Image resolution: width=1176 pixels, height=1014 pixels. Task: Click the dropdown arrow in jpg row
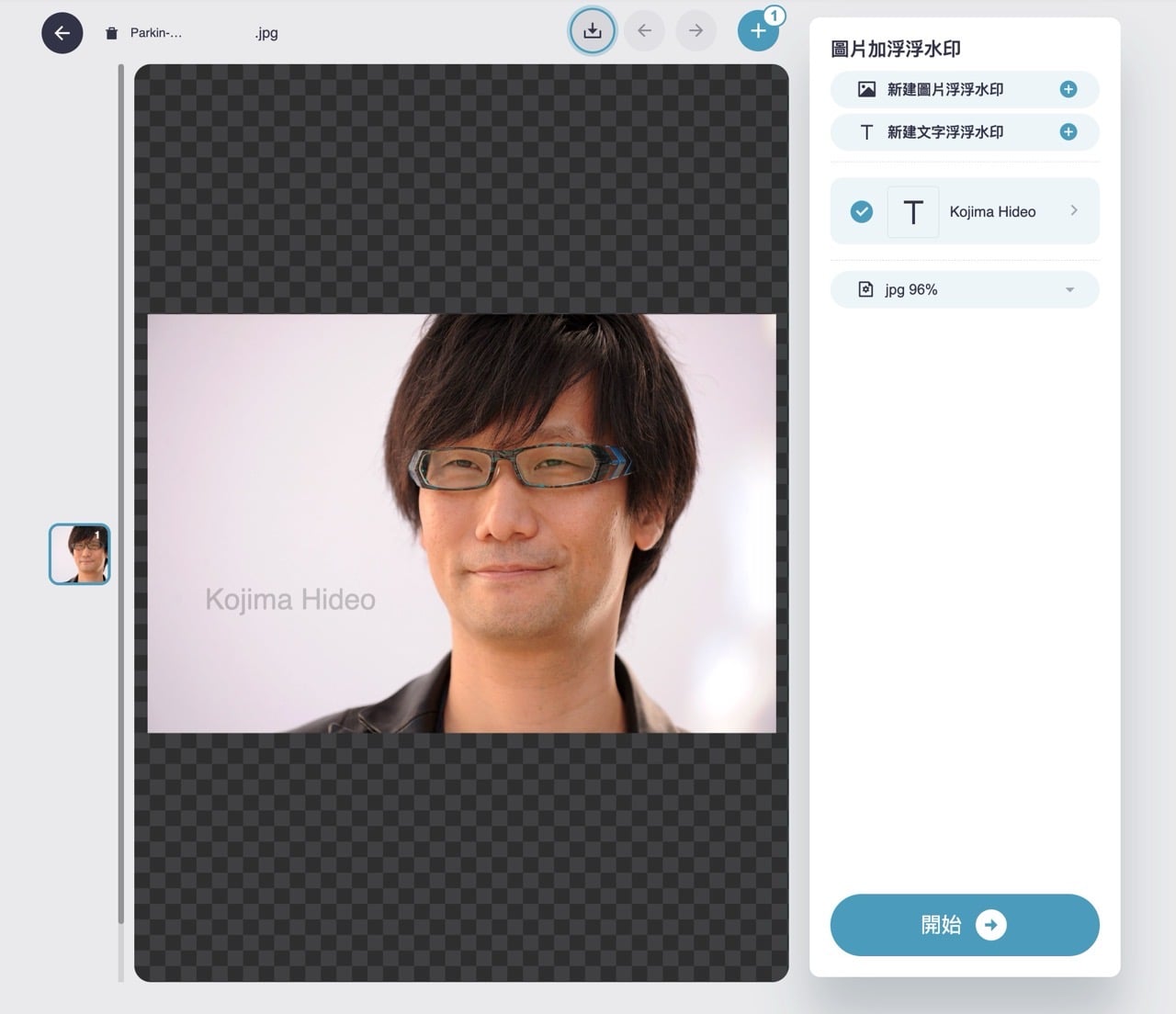point(1069,290)
